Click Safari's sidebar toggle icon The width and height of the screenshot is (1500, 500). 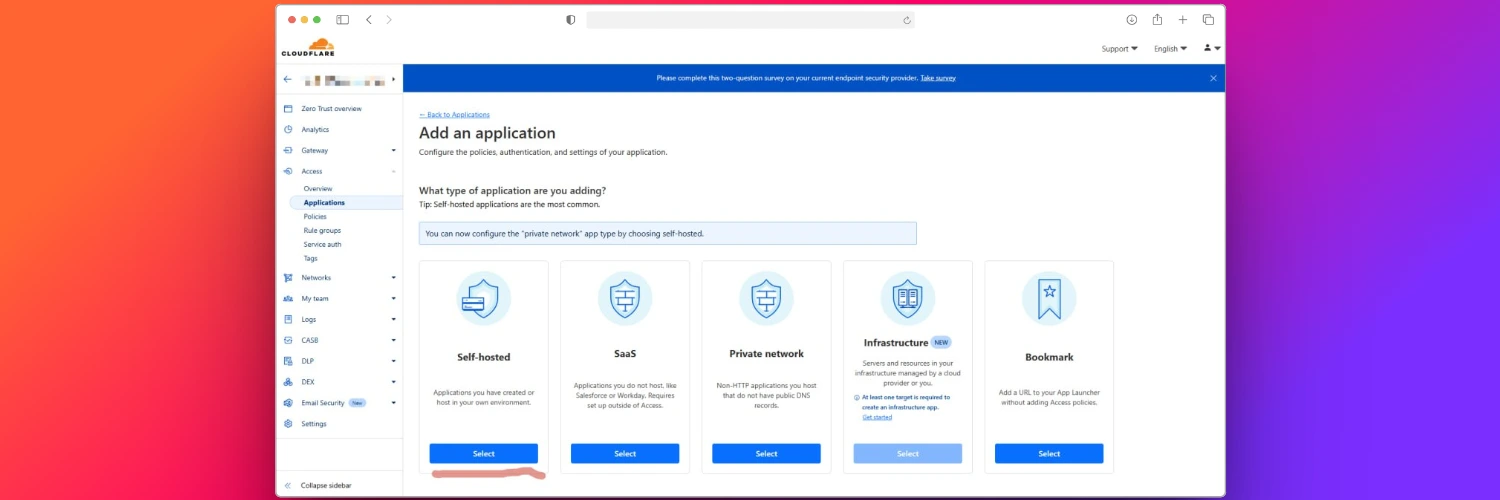click(x=342, y=20)
